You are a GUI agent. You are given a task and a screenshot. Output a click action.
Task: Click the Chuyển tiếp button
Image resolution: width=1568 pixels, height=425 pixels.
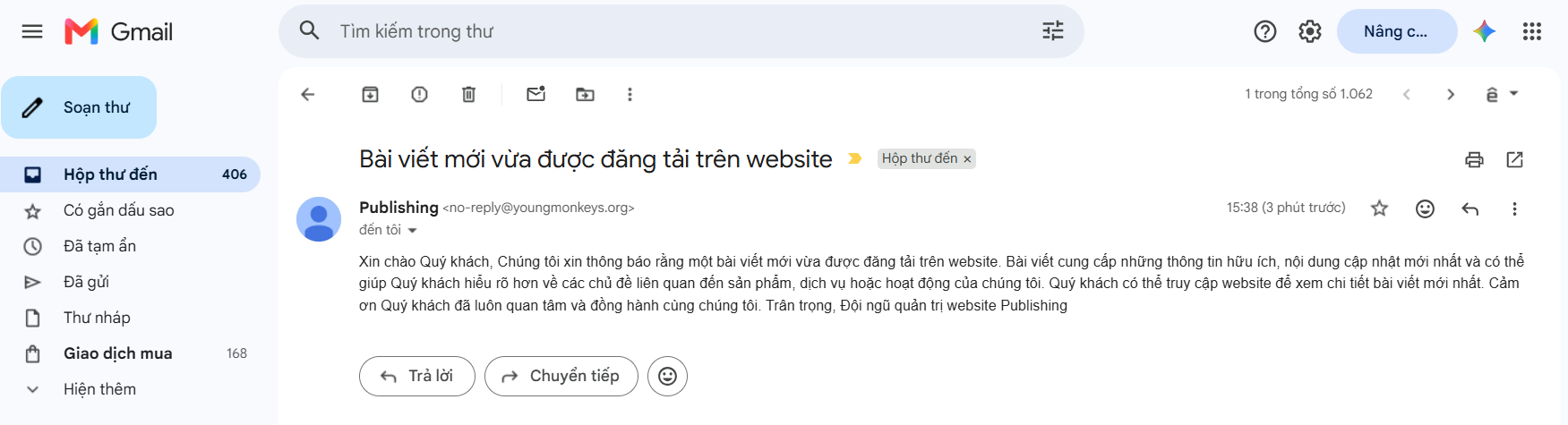[561, 376]
